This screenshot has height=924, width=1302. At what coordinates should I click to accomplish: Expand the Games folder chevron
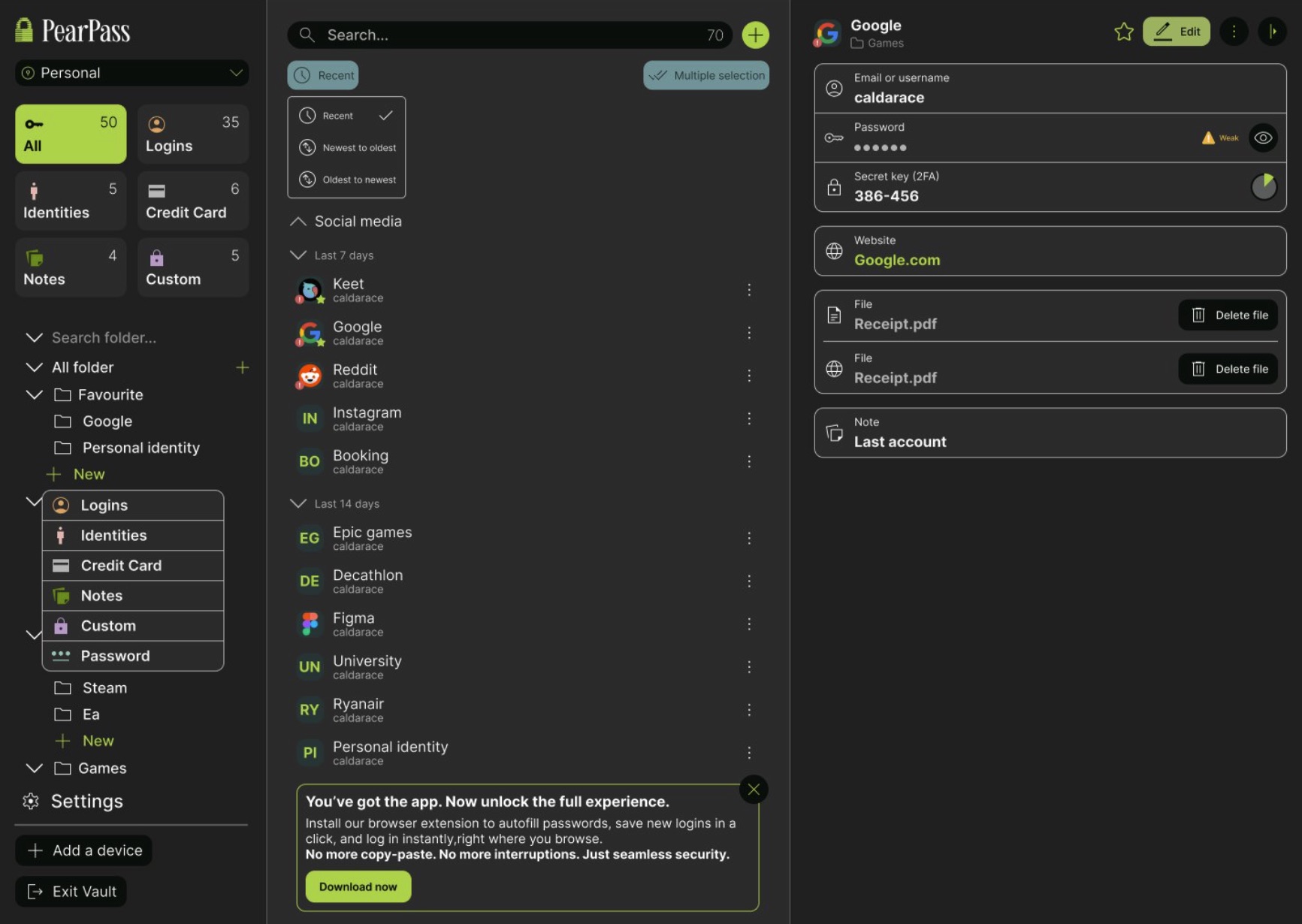pyautogui.click(x=34, y=768)
